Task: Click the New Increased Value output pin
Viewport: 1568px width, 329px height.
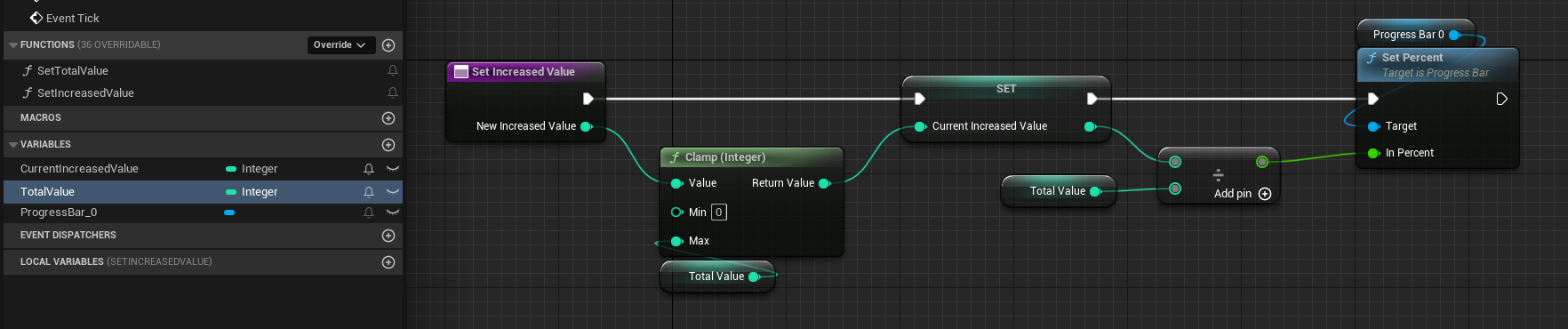Action: pyautogui.click(x=587, y=126)
